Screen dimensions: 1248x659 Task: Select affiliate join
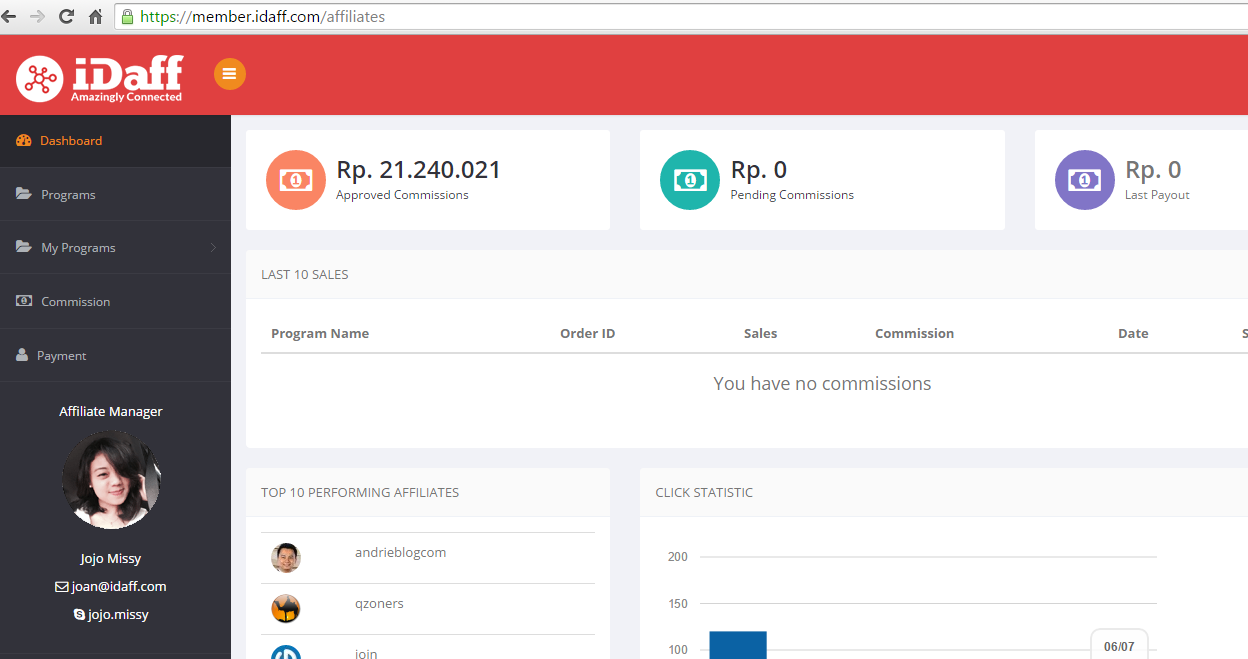(366, 653)
